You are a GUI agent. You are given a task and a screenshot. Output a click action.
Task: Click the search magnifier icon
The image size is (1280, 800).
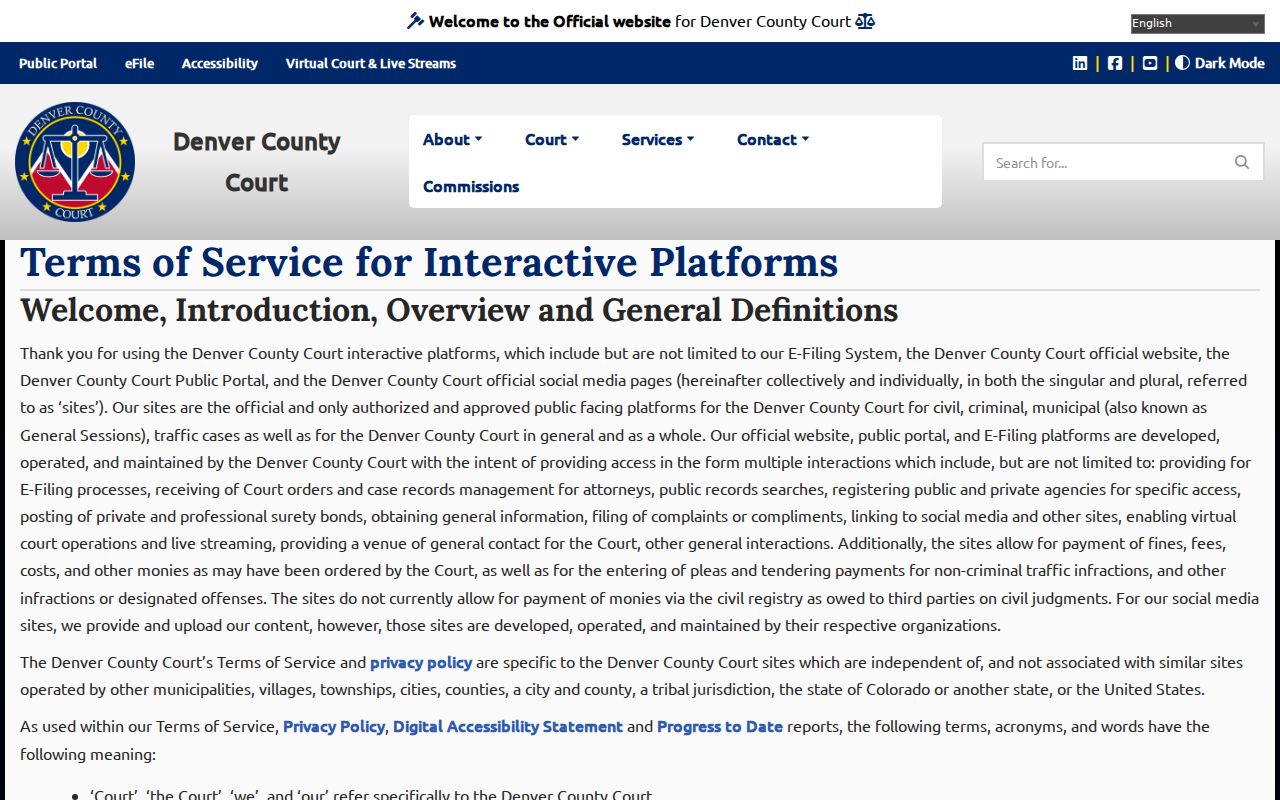tap(1242, 162)
